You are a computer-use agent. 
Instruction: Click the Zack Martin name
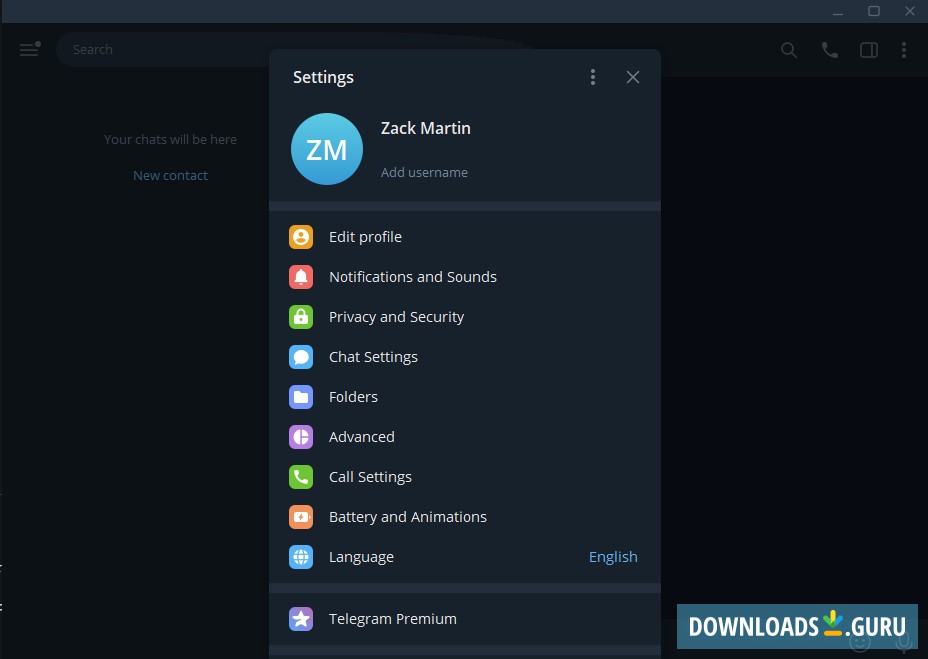click(x=426, y=128)
